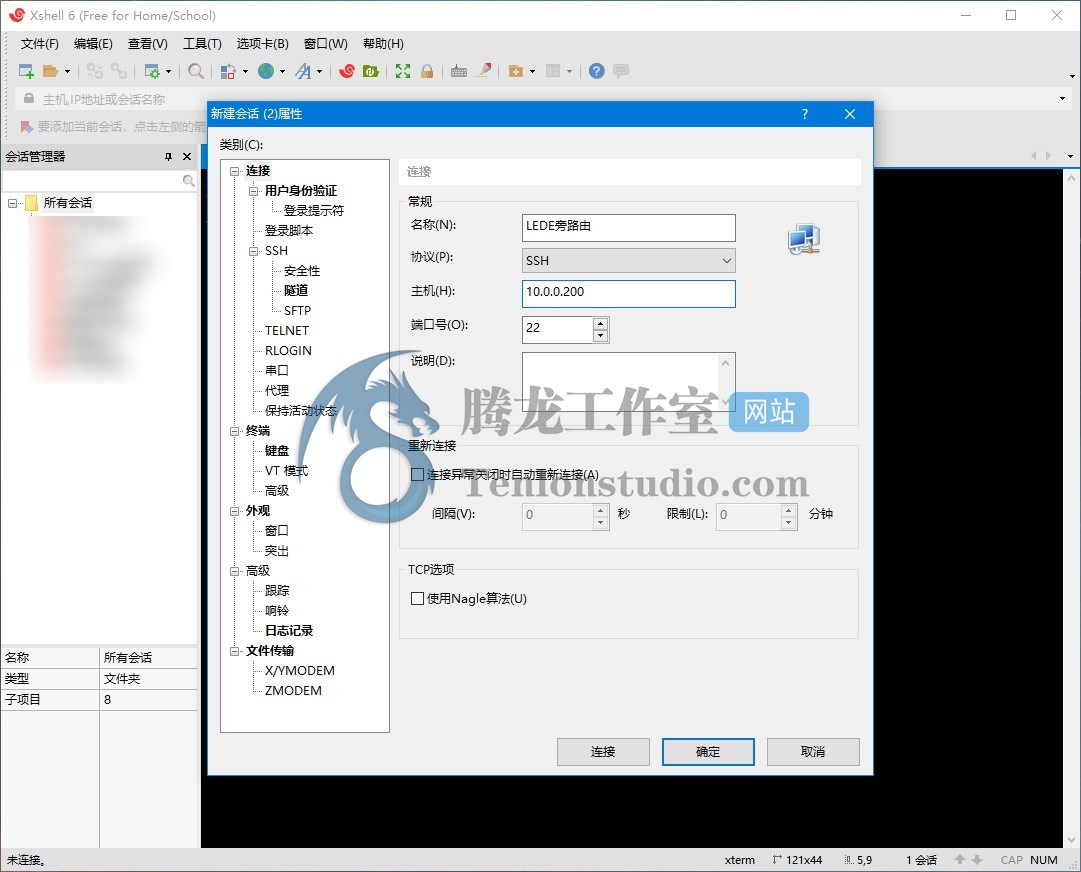
Task: Click the color scheme squares toolbar icon
Action: coord(228,71)
